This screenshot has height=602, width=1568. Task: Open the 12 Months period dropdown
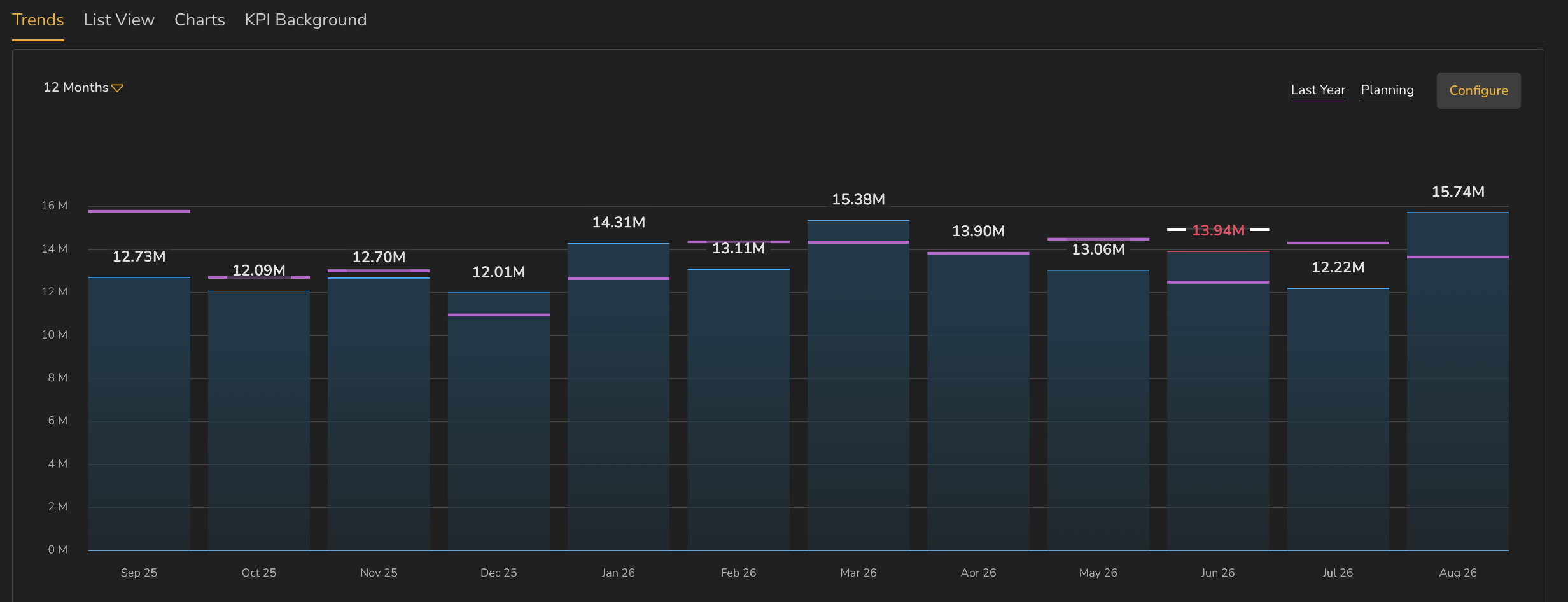click(83, 87)
